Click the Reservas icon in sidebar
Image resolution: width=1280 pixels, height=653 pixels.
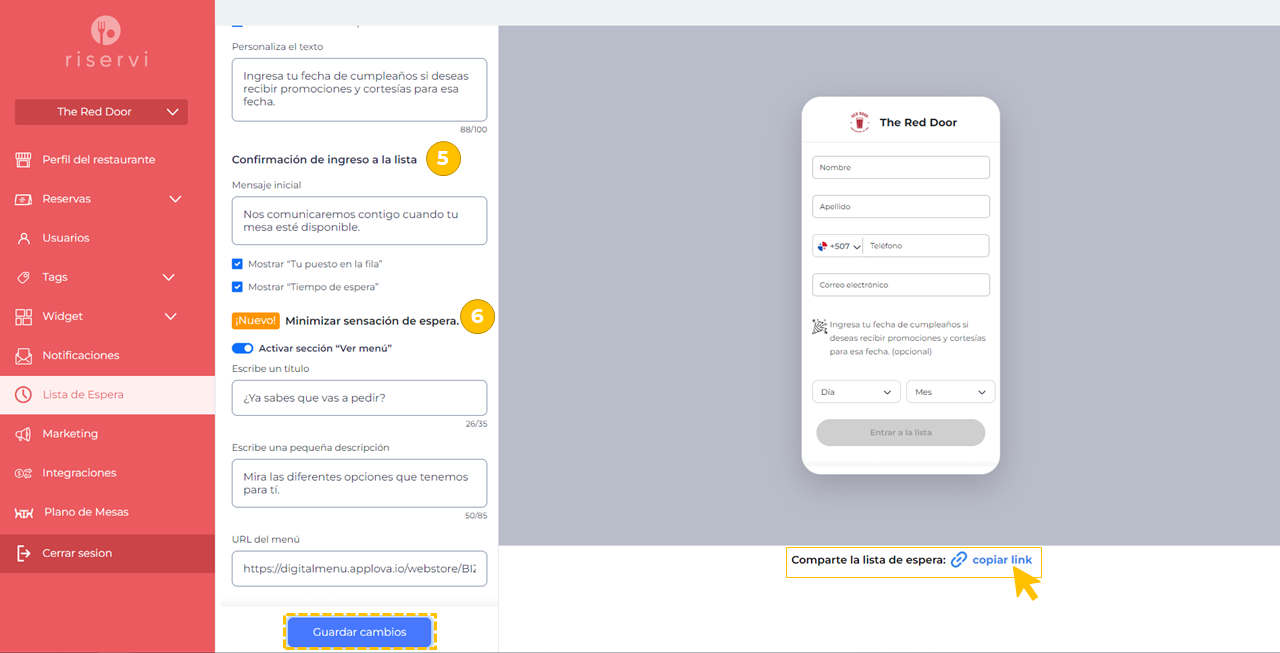[x=23, y=199]
